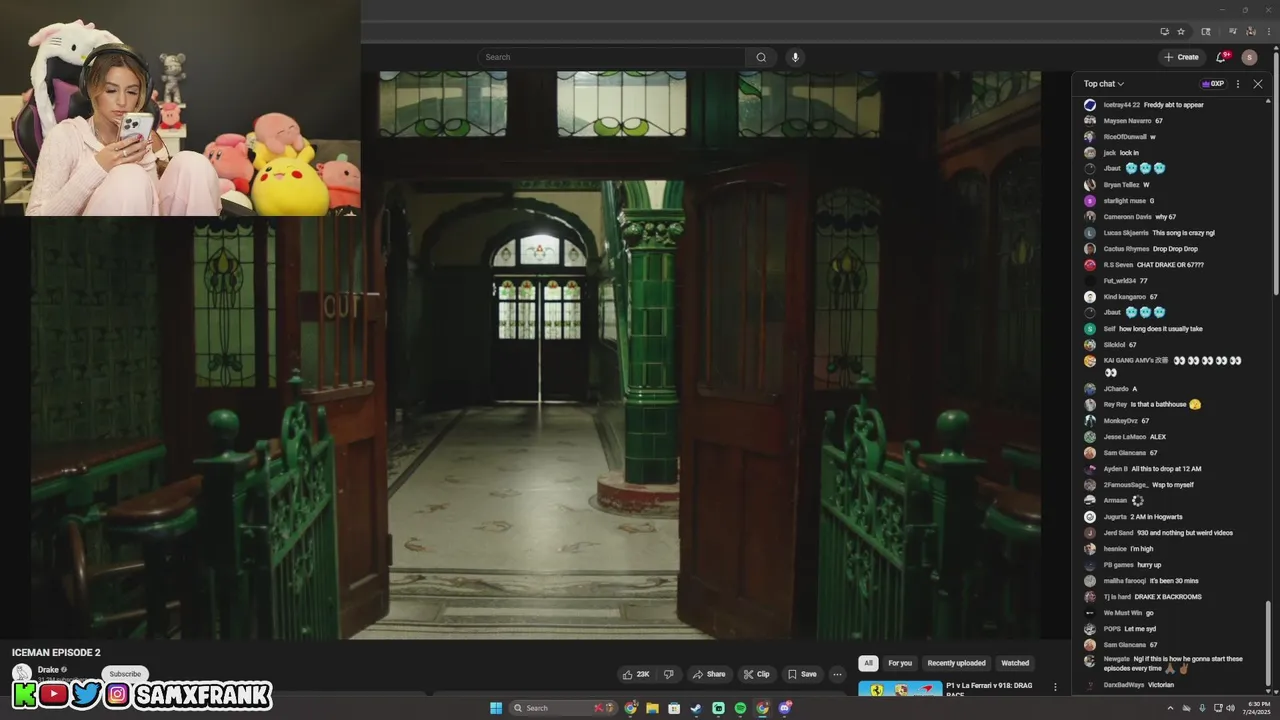Click the video player area

point(535,355)
